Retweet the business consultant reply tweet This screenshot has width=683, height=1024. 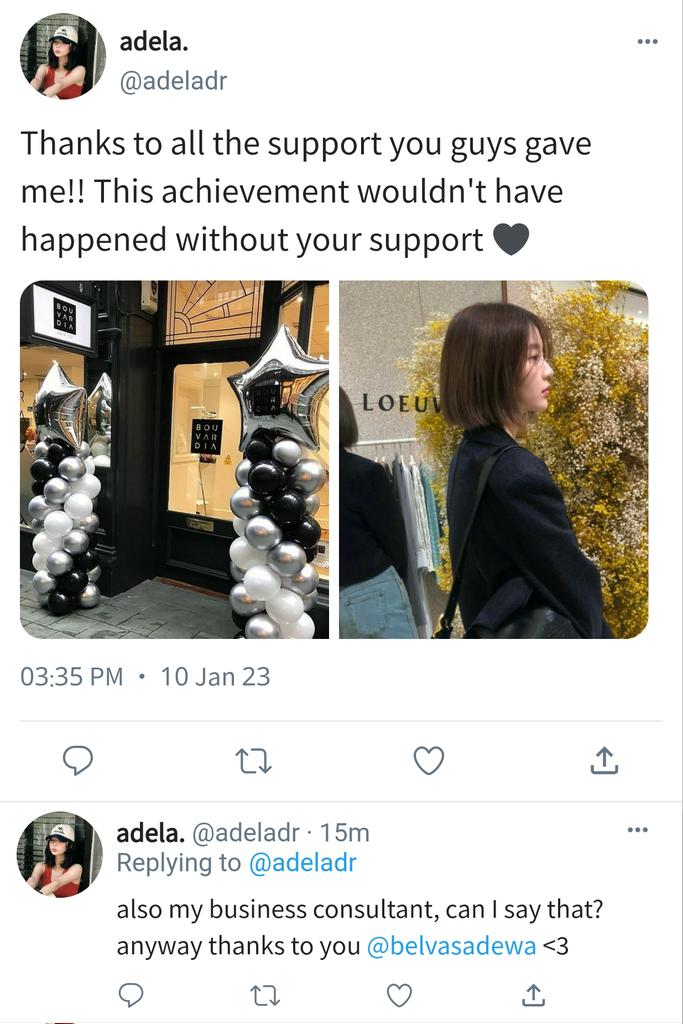tap(265, 995)
